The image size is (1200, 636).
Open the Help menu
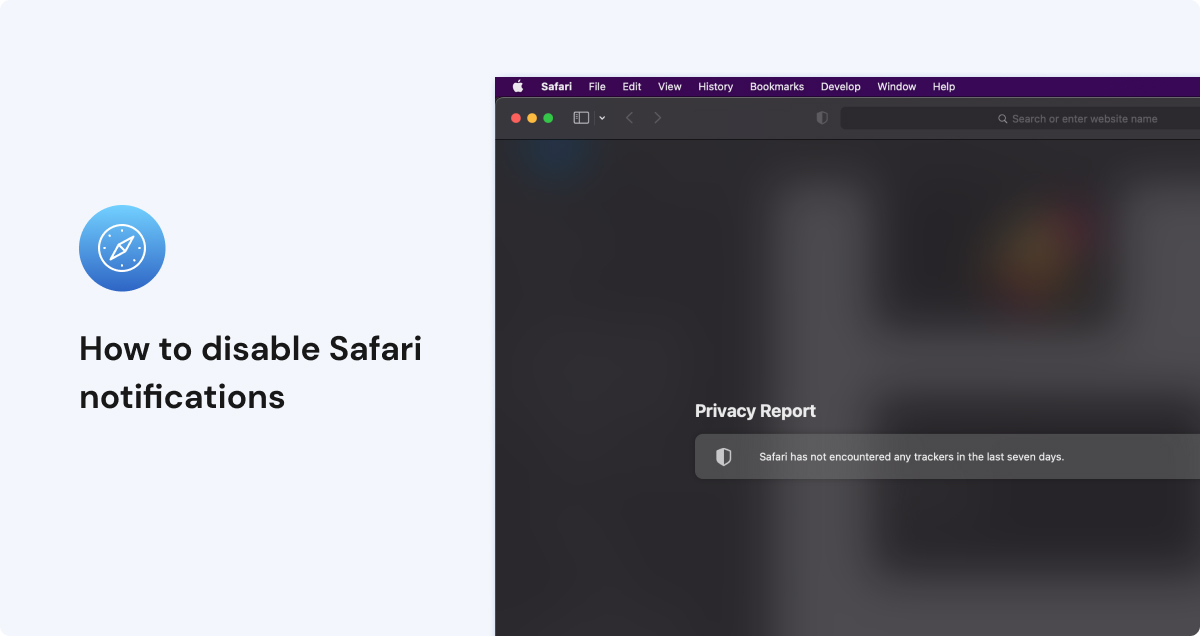pyautogui.click(x=944, y=87)
